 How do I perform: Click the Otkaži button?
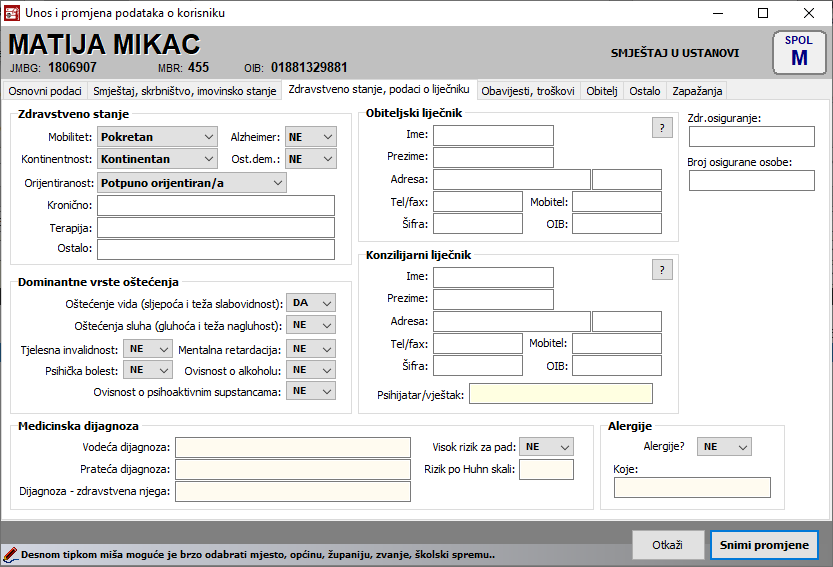click(x=668, y=545)
